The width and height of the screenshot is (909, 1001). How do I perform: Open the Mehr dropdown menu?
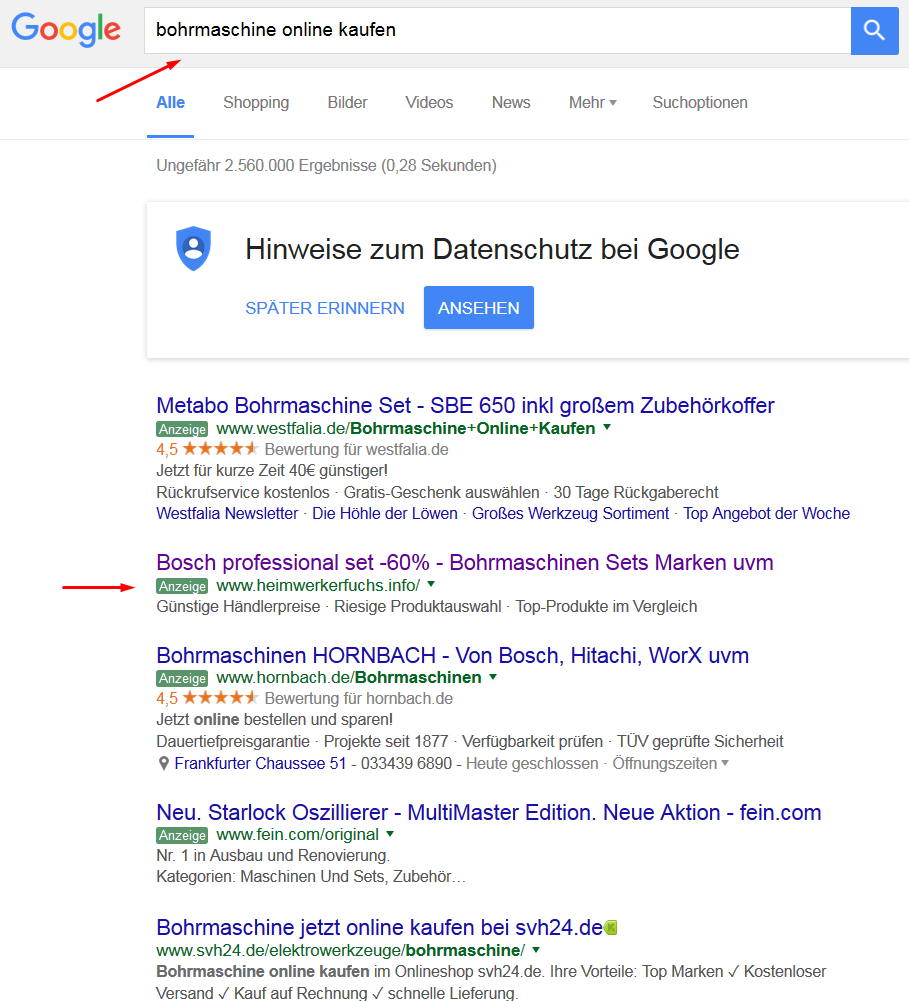coord(592,103)
